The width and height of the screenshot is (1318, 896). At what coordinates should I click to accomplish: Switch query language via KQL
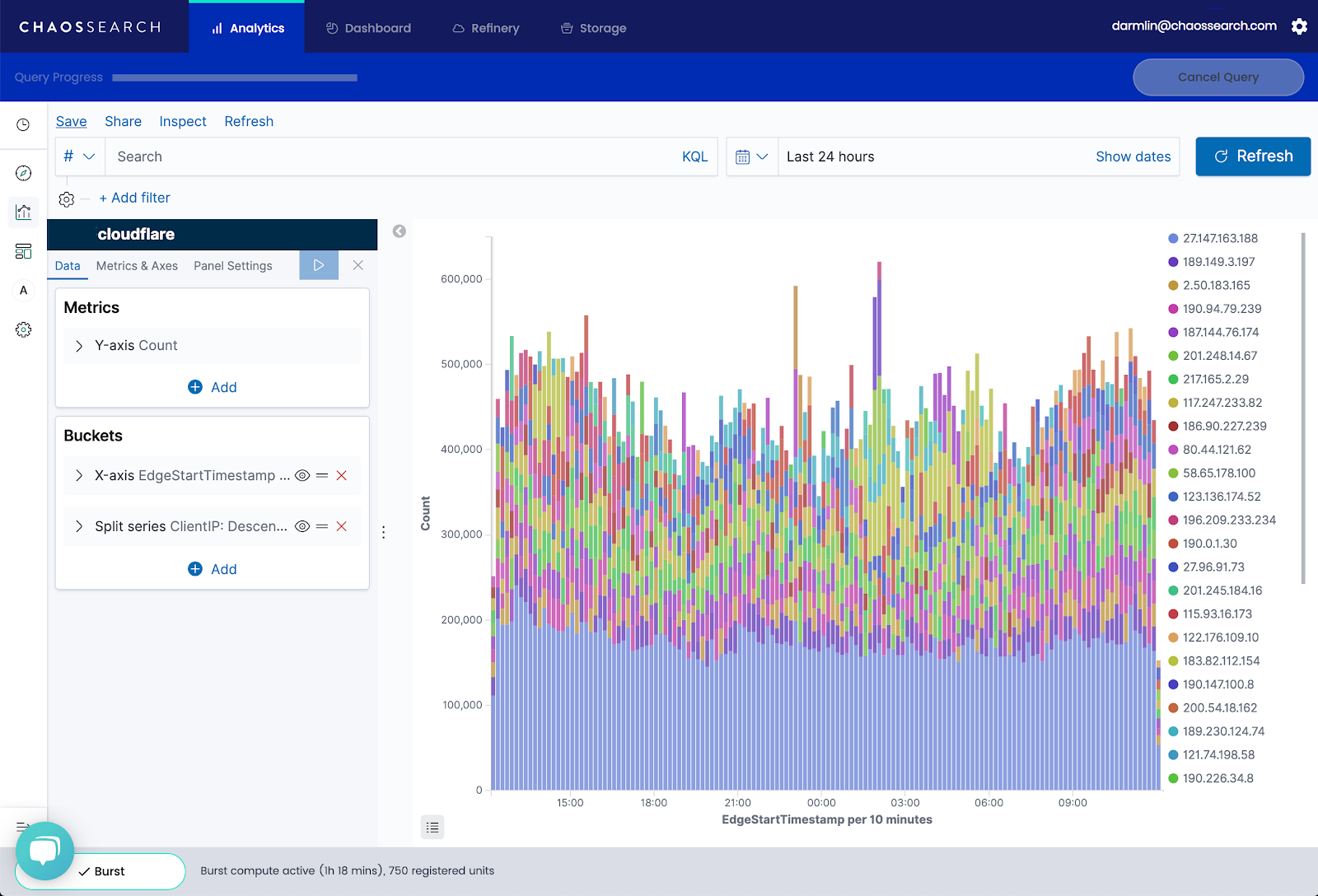click(x=694, y=156)
